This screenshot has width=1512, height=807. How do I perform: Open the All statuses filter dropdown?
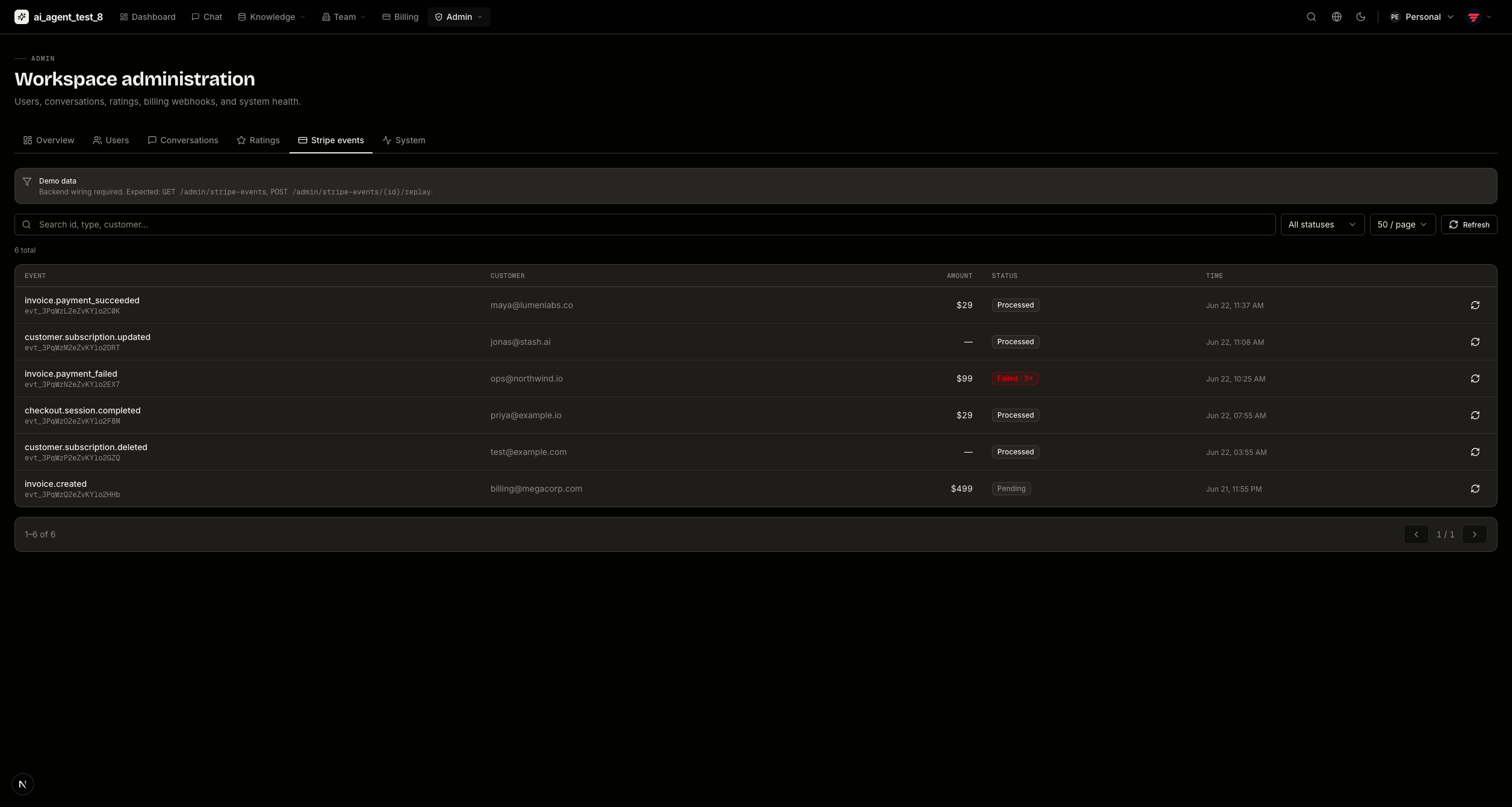tap(1322, 224)
